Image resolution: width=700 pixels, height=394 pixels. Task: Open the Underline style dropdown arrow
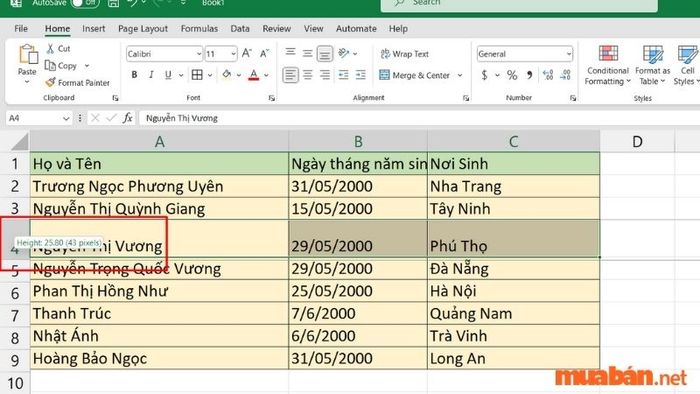[181, 75]
